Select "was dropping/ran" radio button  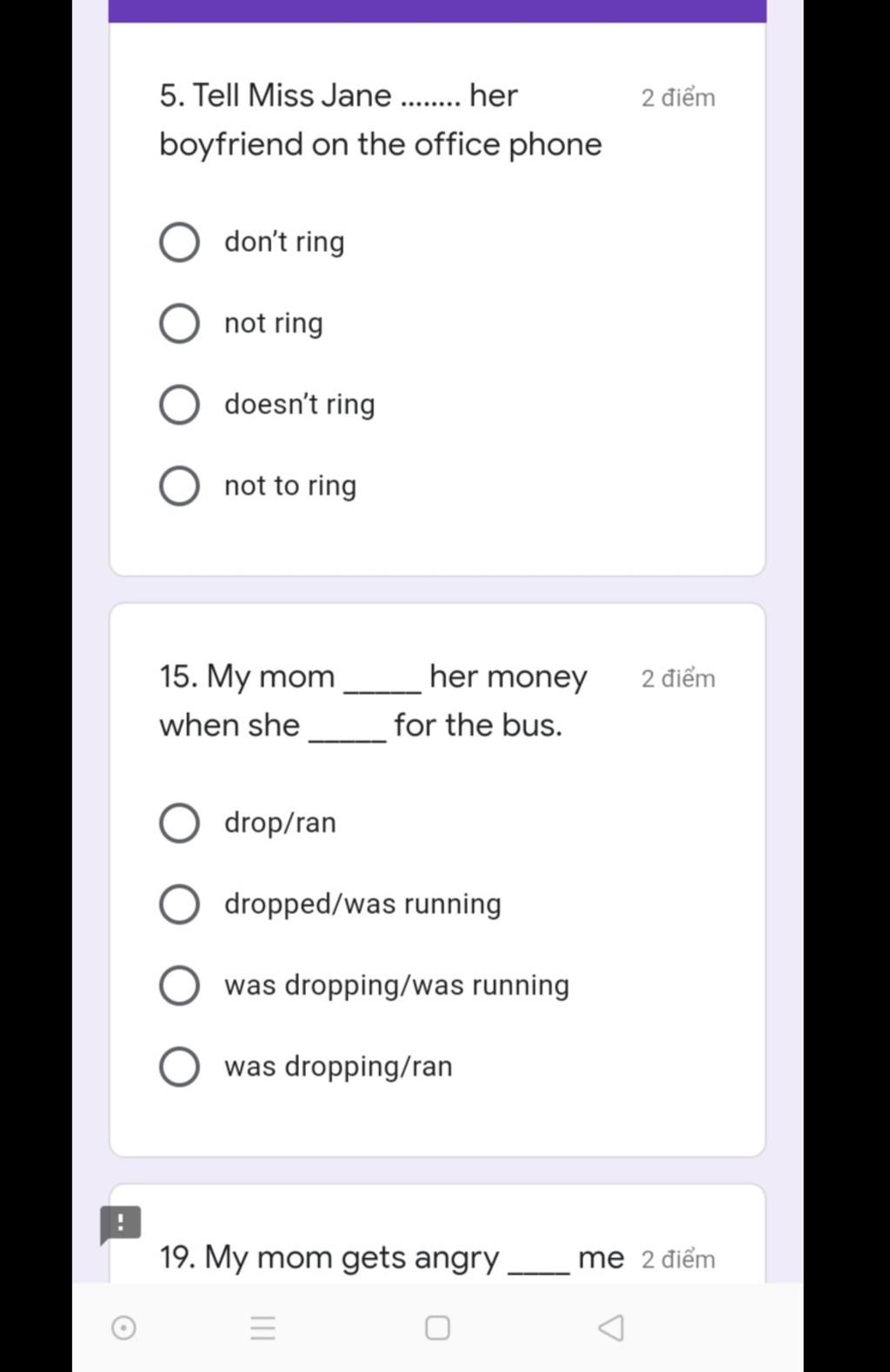click(x=180, y=1067)
